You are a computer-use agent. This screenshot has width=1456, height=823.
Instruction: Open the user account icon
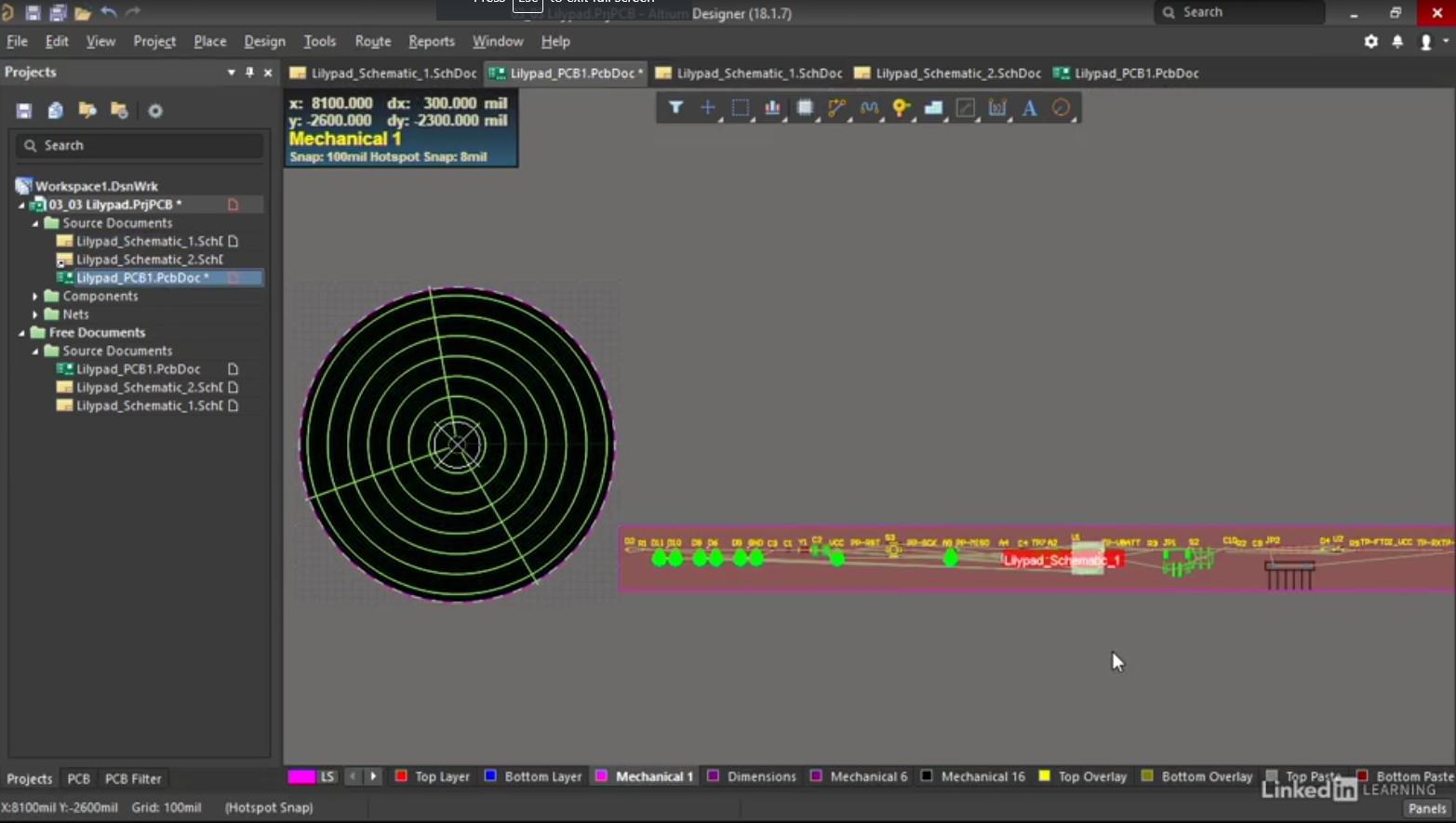[1425, 42]
